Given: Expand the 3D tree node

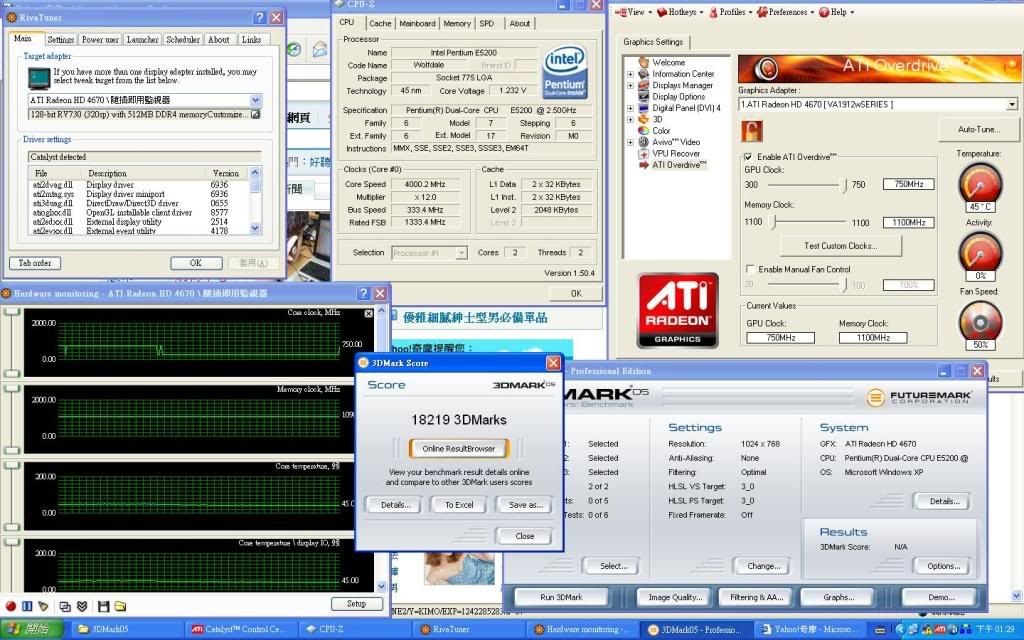Looking at the screenshot, I should click(630, 120).
